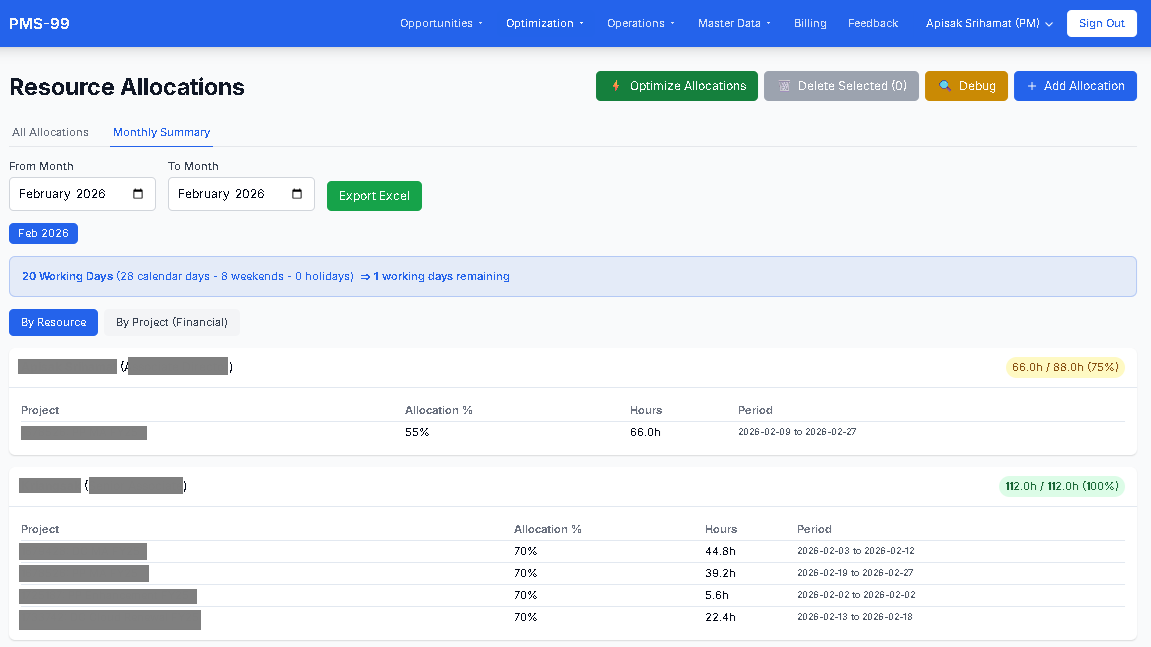Click the Sign Out button
Viewport: 1151px width, 647px height.
[1101, 23]
